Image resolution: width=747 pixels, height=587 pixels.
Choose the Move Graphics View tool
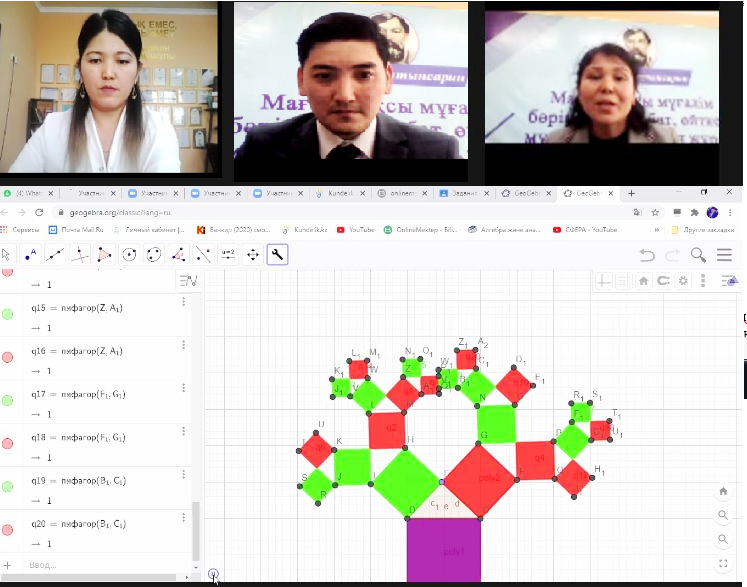coord(252,254)
